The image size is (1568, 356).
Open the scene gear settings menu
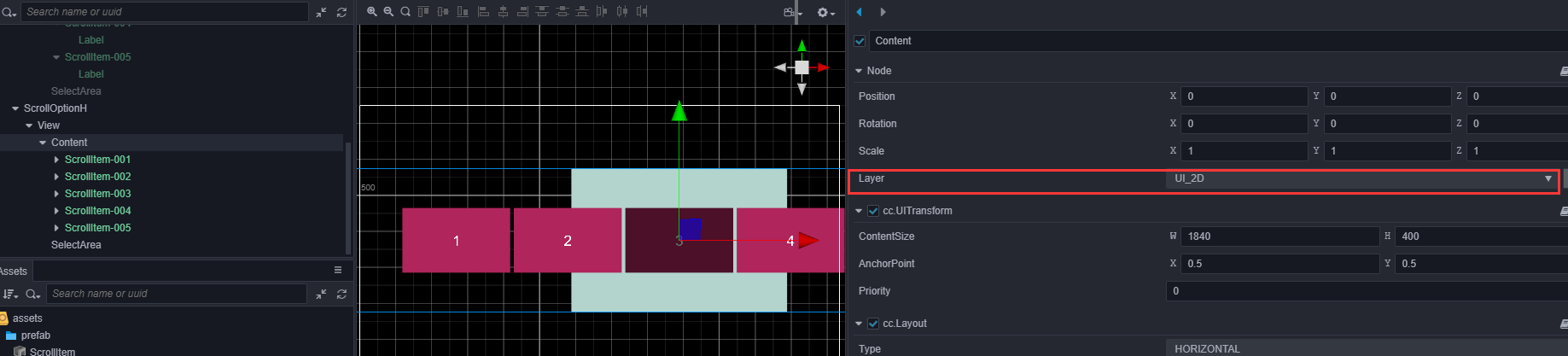[825, 12]
